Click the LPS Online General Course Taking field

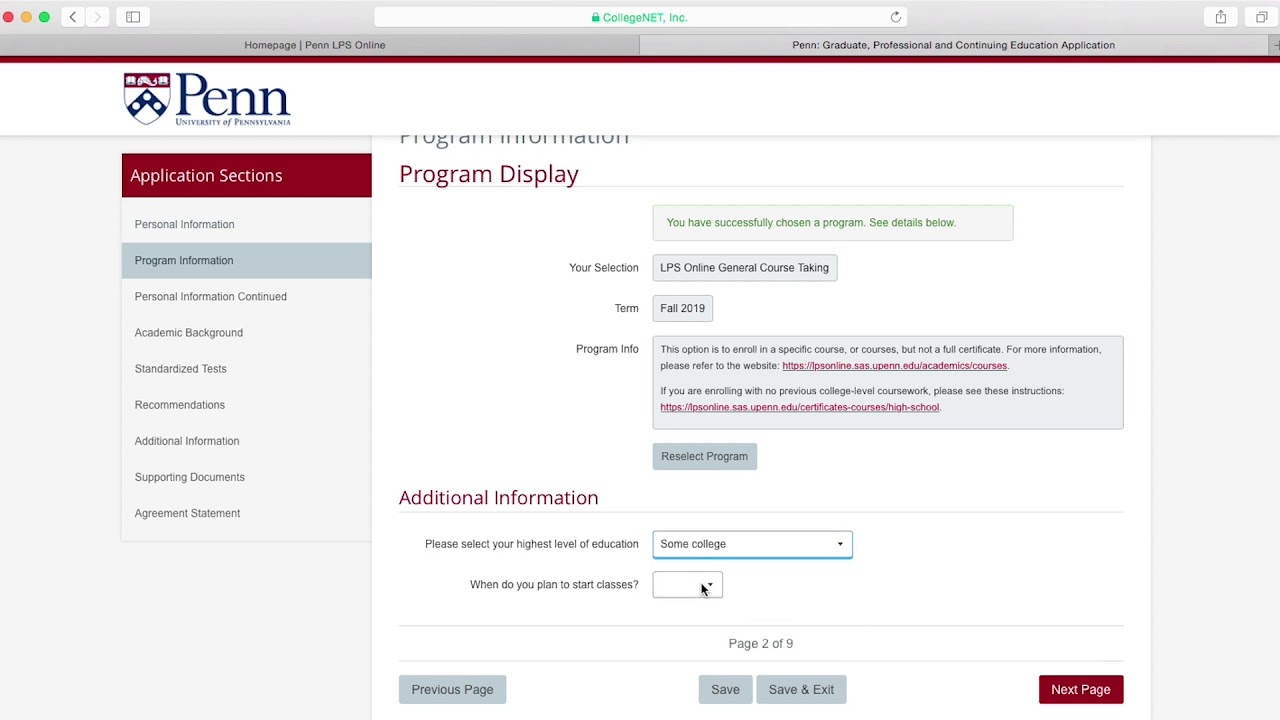744,268
